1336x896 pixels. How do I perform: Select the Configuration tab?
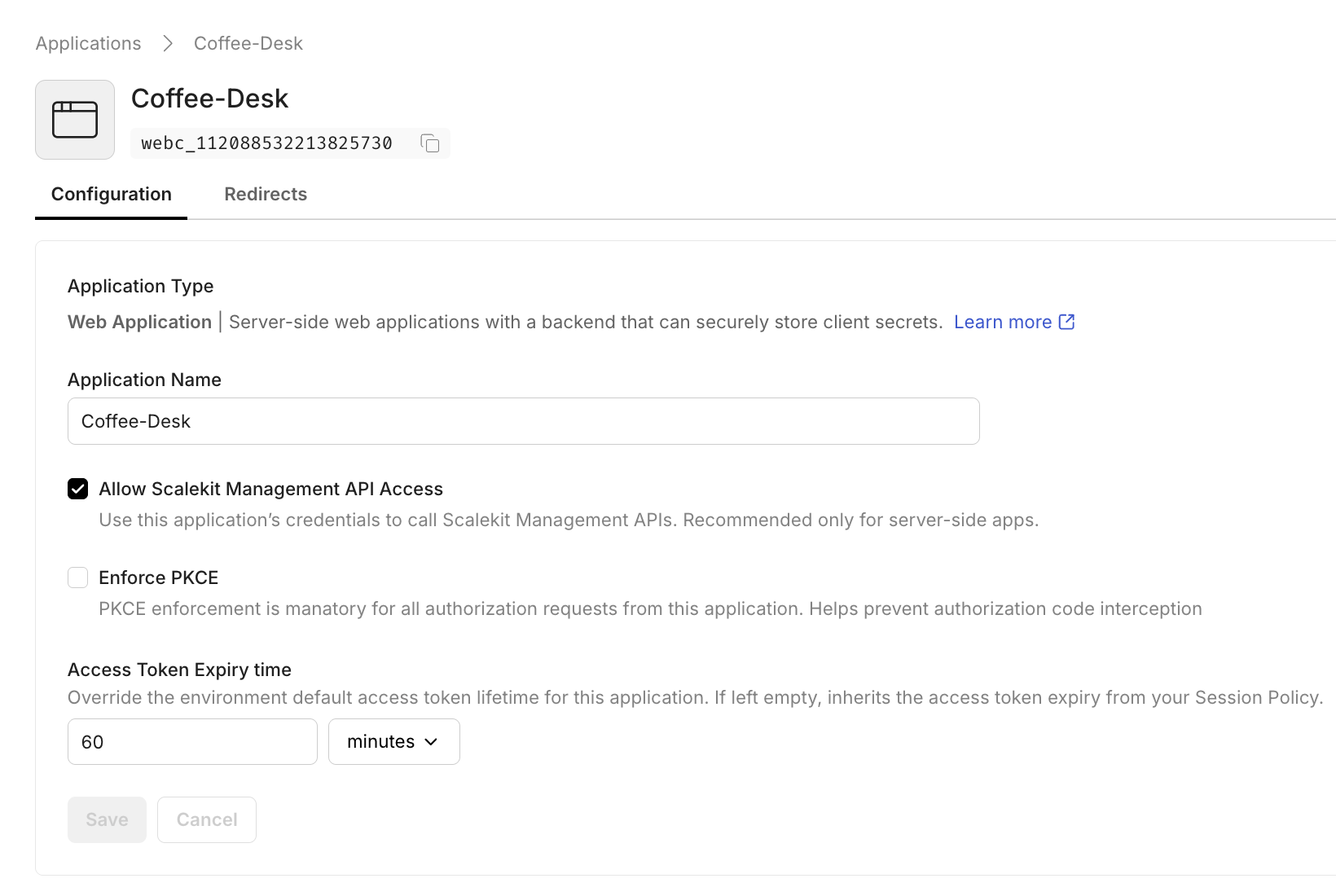point(111,194)
